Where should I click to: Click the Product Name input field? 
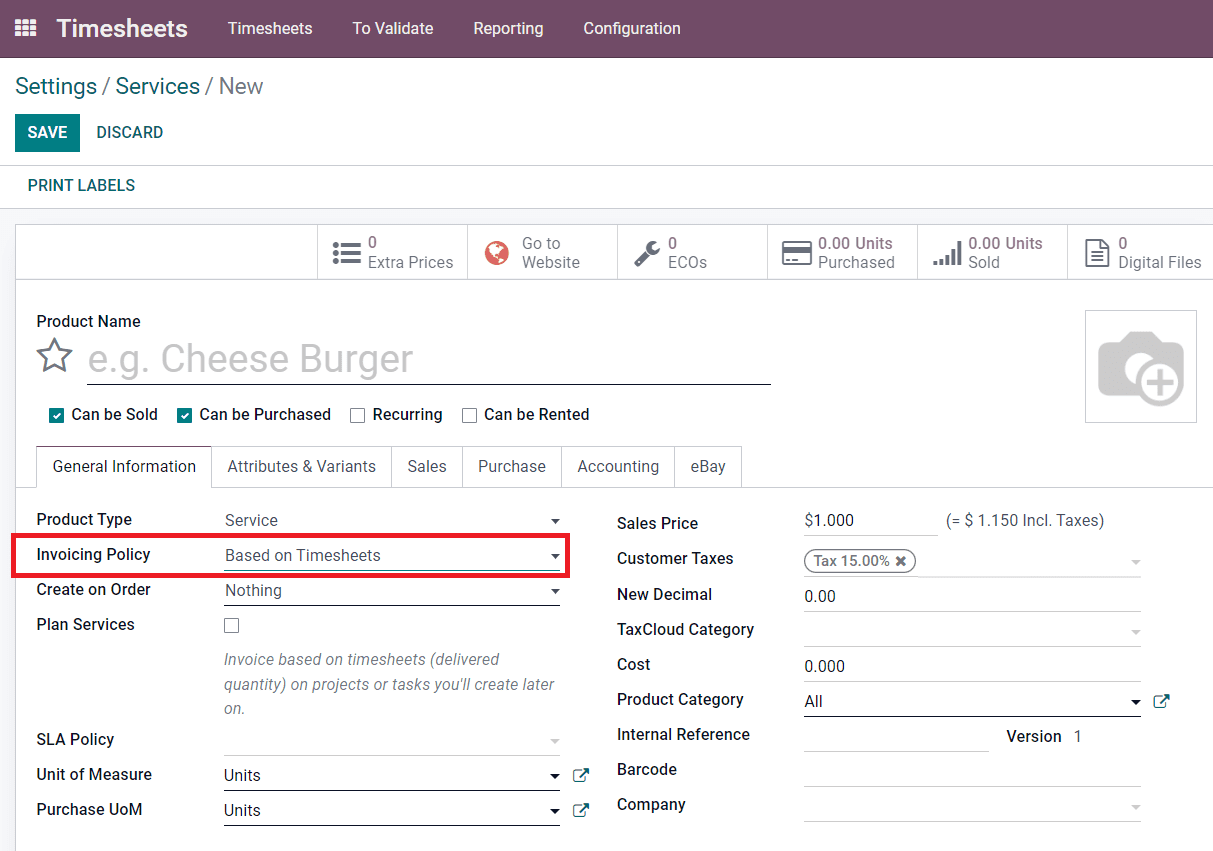tap(400, 359)
